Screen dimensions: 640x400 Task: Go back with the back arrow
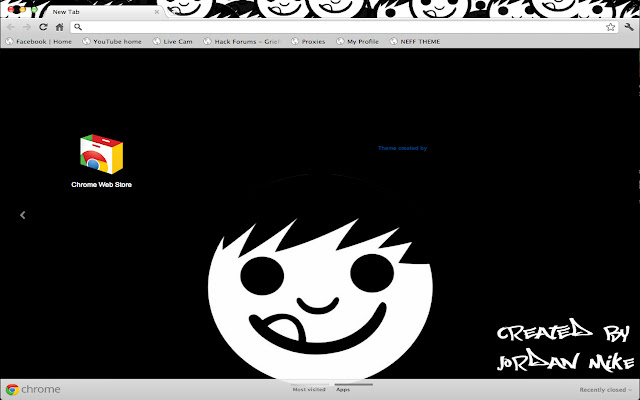click(11, 27)
